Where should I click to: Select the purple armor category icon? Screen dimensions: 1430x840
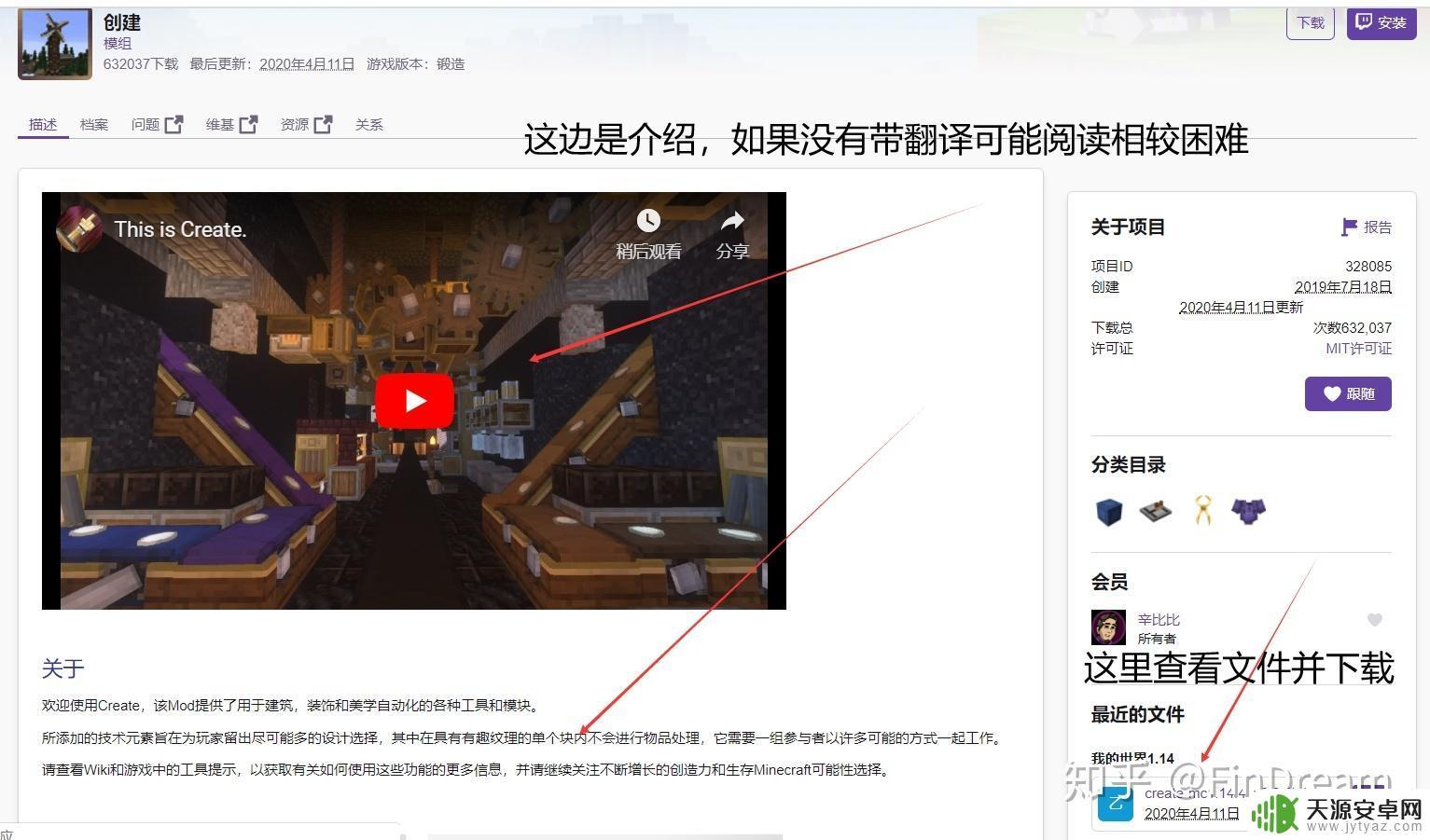click(1249, 511)
